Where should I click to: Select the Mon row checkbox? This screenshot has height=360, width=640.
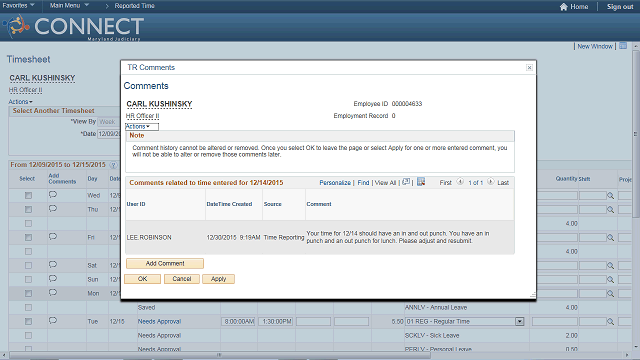click(x=28, y=293)
